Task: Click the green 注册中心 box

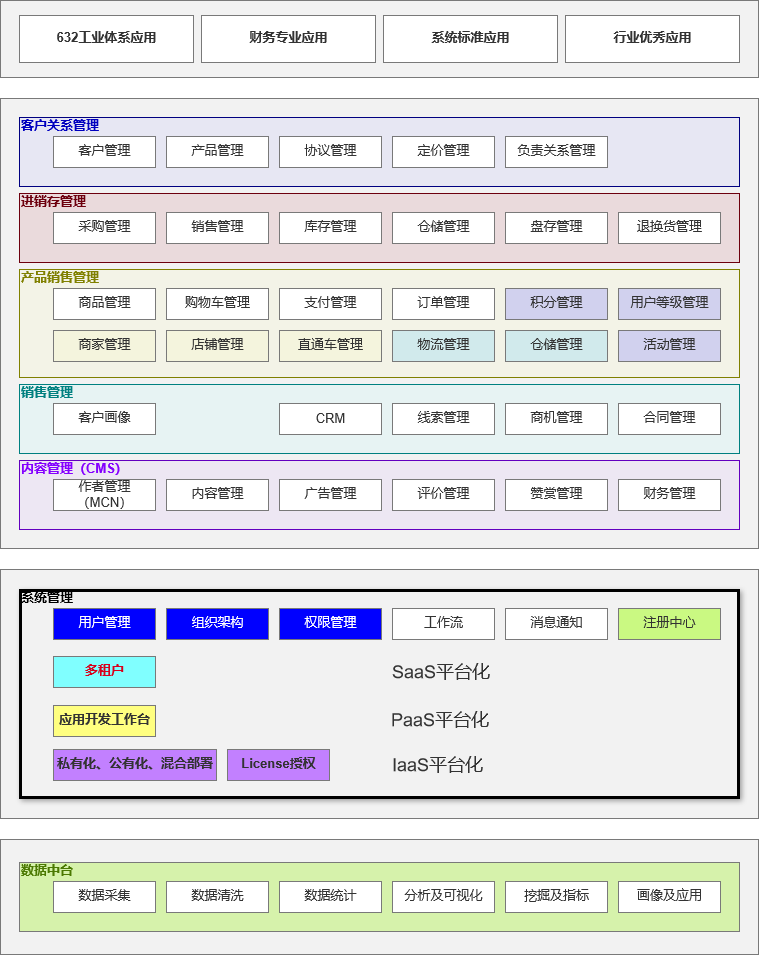Action: 669,624
